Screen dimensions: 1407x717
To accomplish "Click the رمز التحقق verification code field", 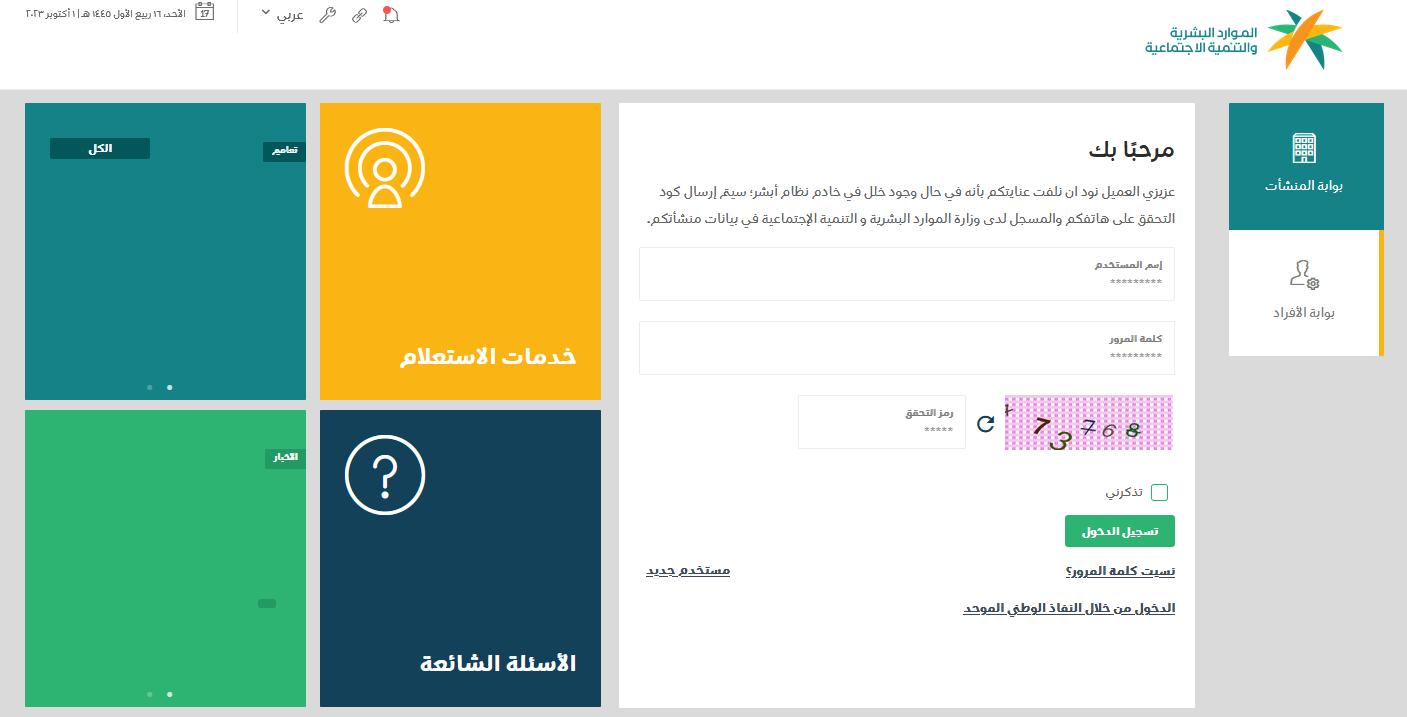I will pos(881,422).
